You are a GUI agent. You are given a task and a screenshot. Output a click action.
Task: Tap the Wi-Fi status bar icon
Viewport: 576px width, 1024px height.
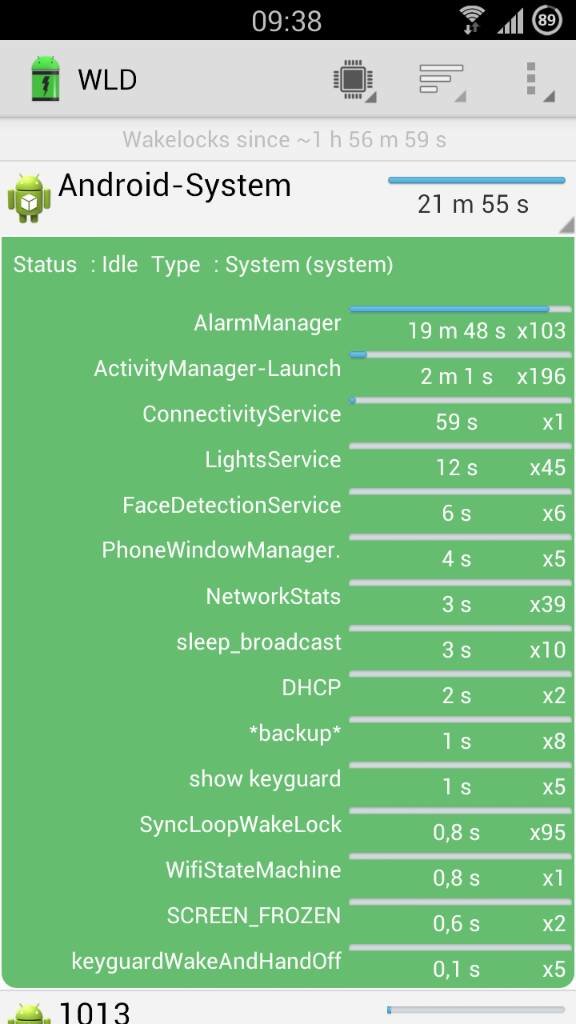point(470,20)
